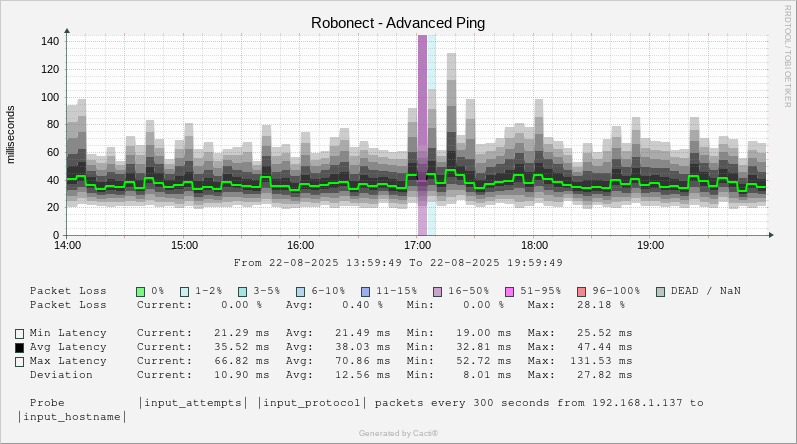Click the black Avg Latency legend box

[19, 348]
